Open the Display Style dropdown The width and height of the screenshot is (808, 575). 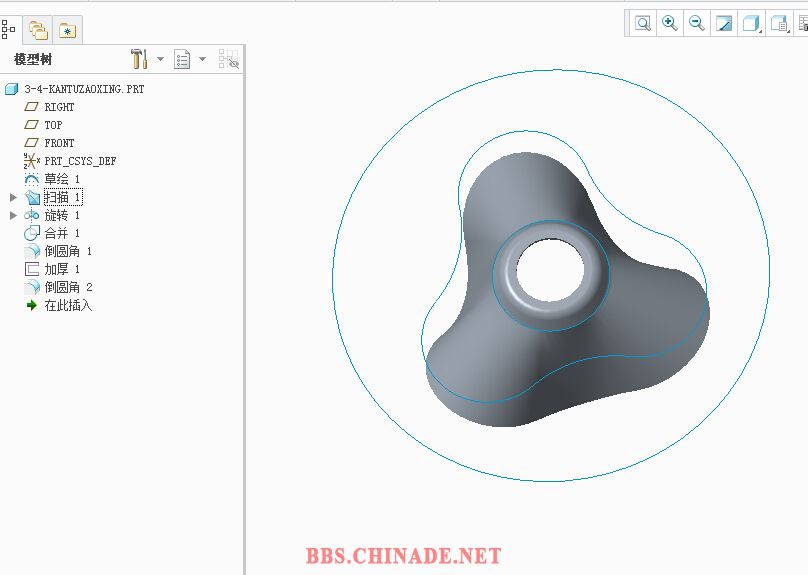751,24
